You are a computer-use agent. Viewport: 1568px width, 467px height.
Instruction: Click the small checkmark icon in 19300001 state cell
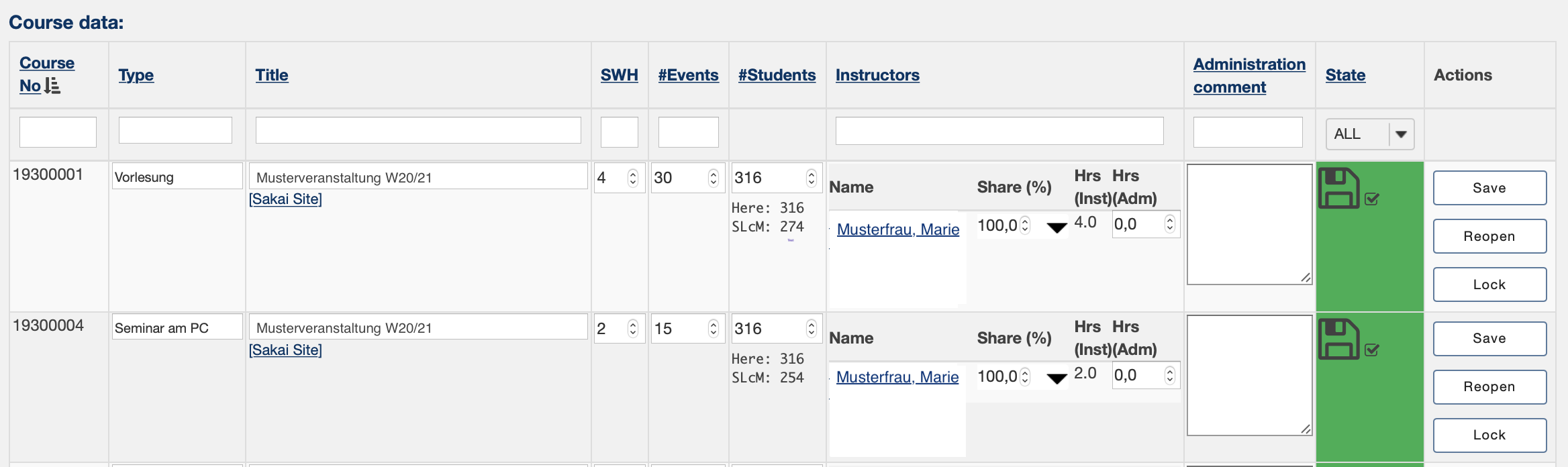[x=1372, y=199]
